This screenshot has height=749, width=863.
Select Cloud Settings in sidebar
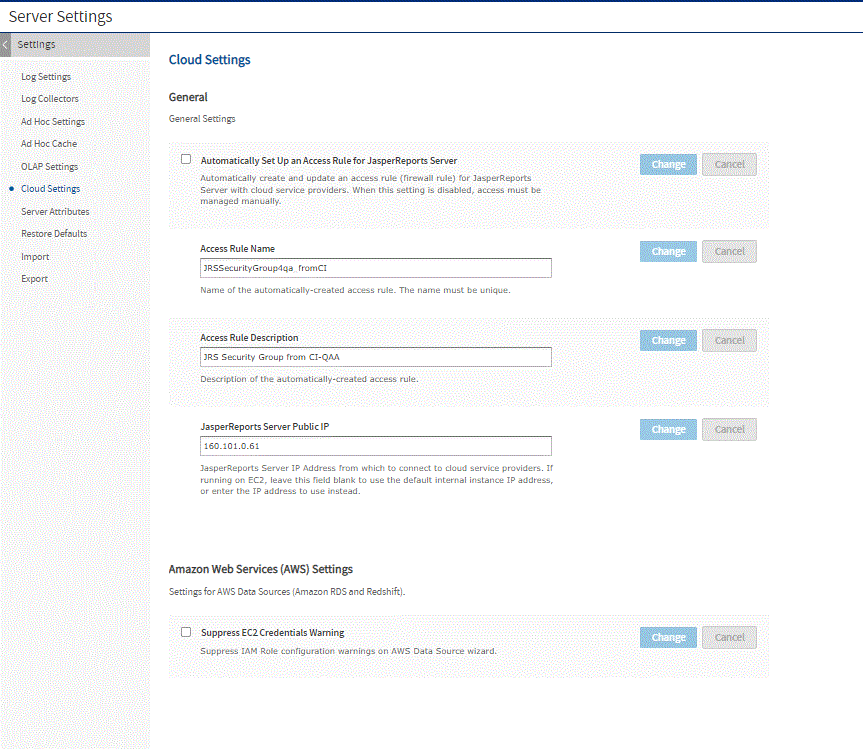tap(51, 189)
